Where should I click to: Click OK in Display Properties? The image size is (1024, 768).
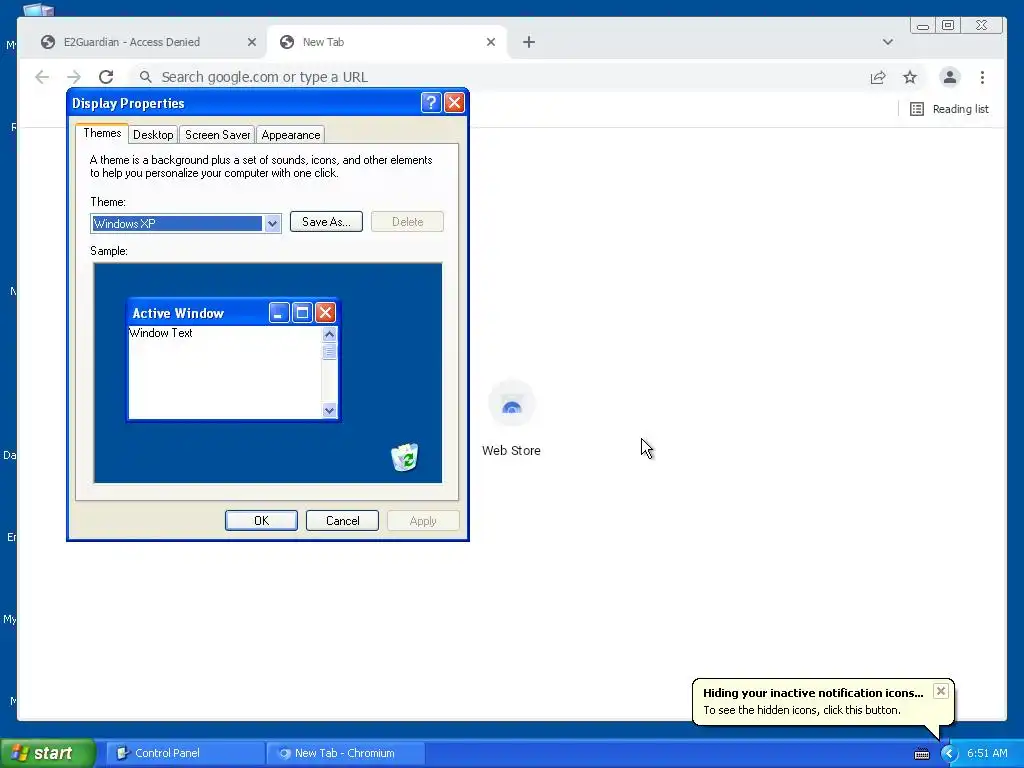pyautogui.click(x=261, y=520)
